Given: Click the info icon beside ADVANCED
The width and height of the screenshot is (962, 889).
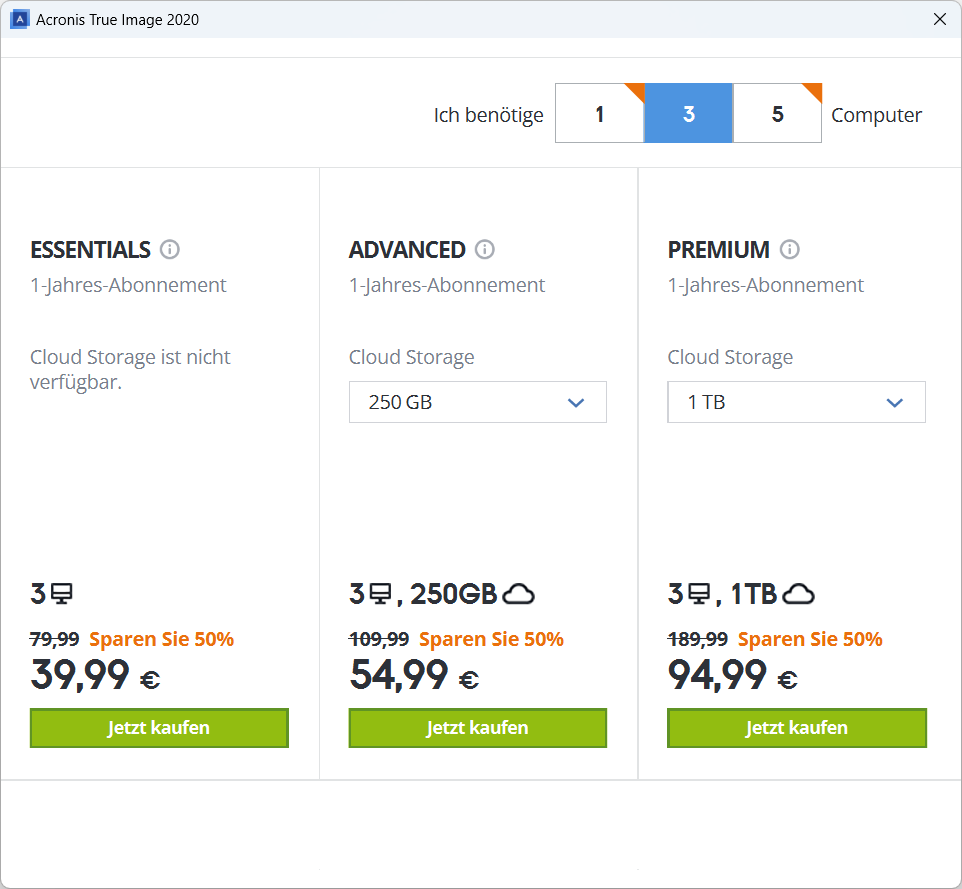Looking at the screenshot, I should coord(485,249).
